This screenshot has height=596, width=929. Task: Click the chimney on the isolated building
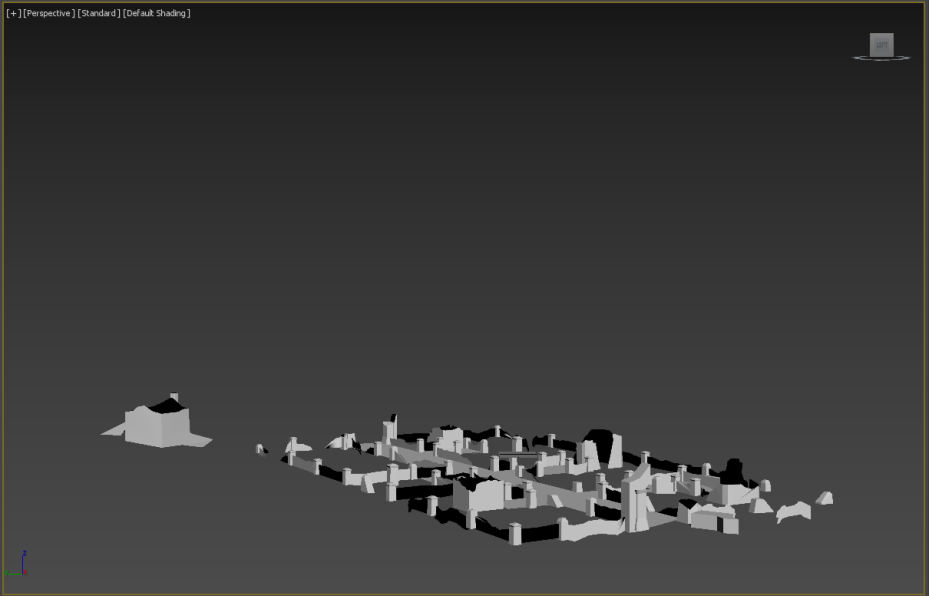174,398
